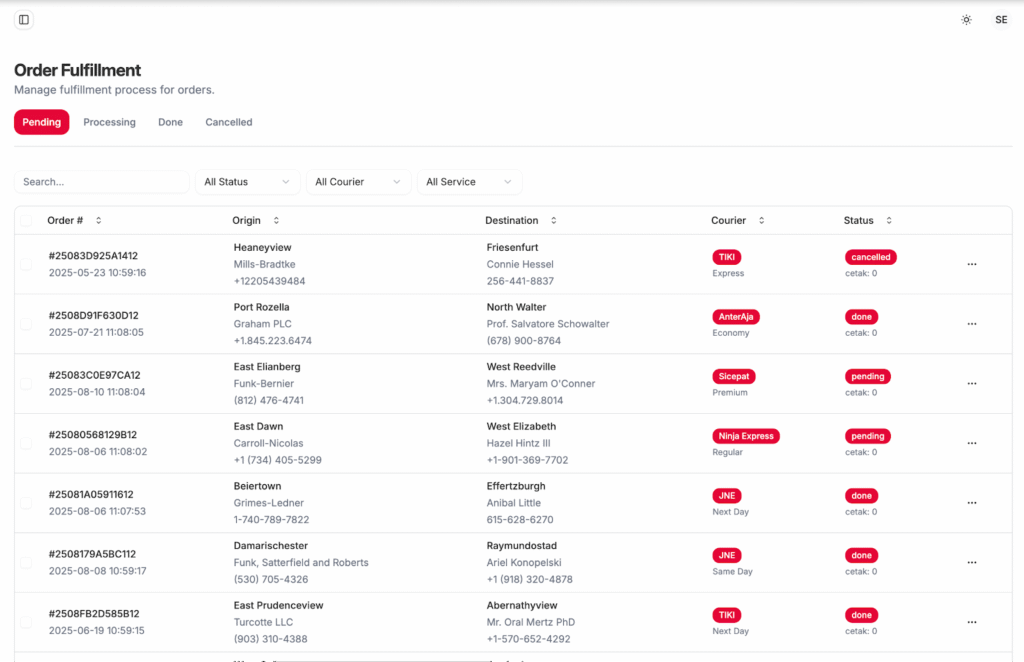The image size is (1024, 662).
Task: Open the All Courier filter dropdown
Action: (358, 182)
